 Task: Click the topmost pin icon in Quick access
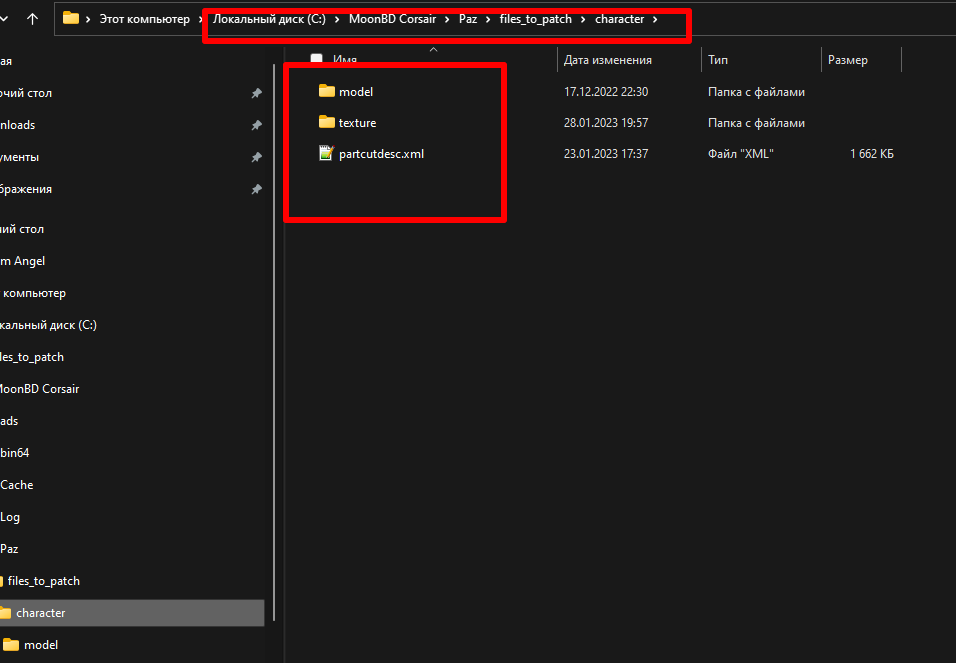pos(257,93)
